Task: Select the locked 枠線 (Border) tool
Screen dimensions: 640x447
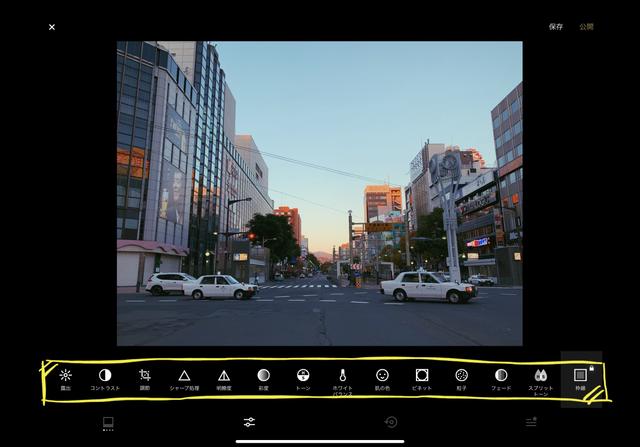Action: 581,380
